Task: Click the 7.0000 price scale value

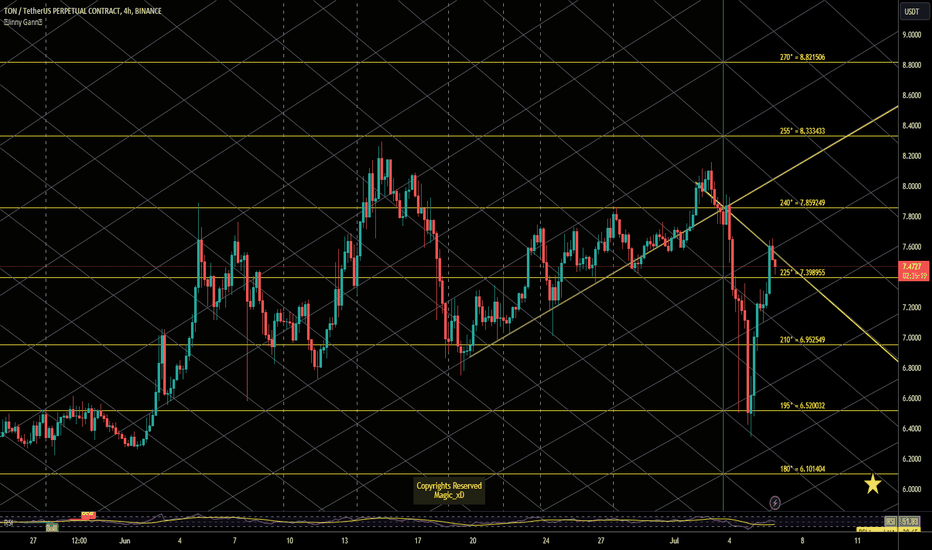Action: 912,338
